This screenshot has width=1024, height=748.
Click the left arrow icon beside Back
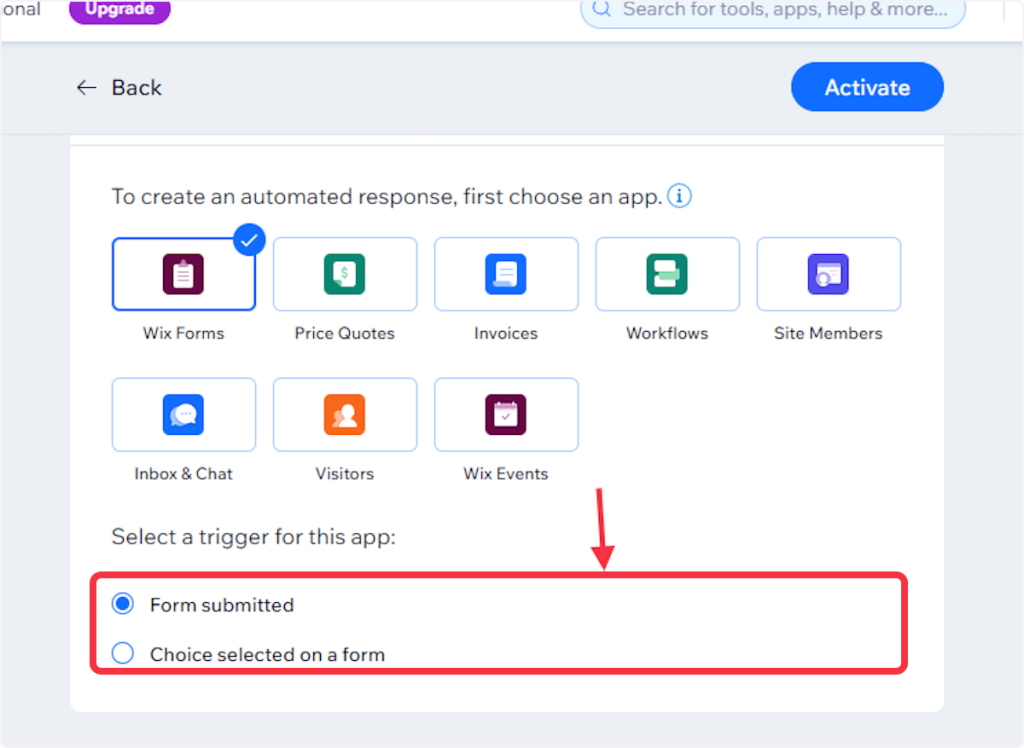click(87, 88)
